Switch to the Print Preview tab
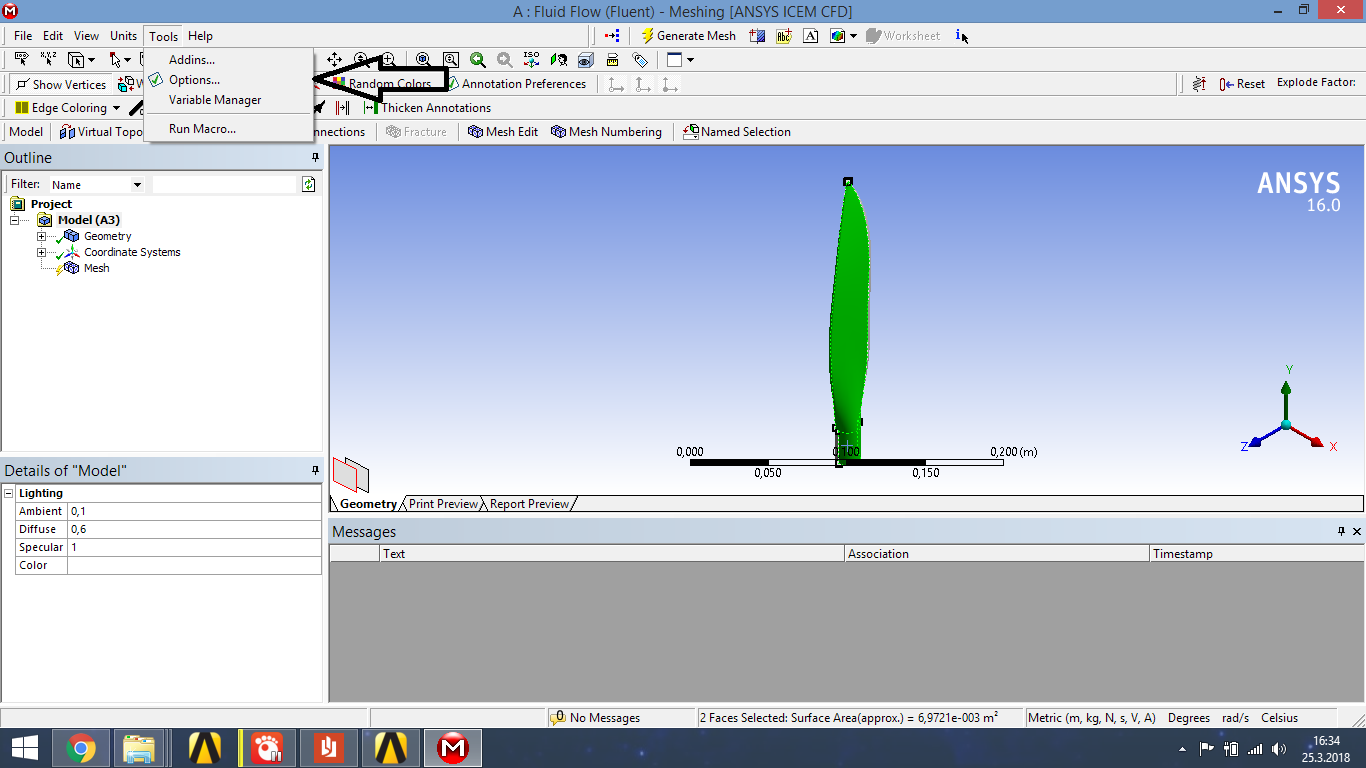Viewport: 1366px width, 768px height. click(443, 504)
